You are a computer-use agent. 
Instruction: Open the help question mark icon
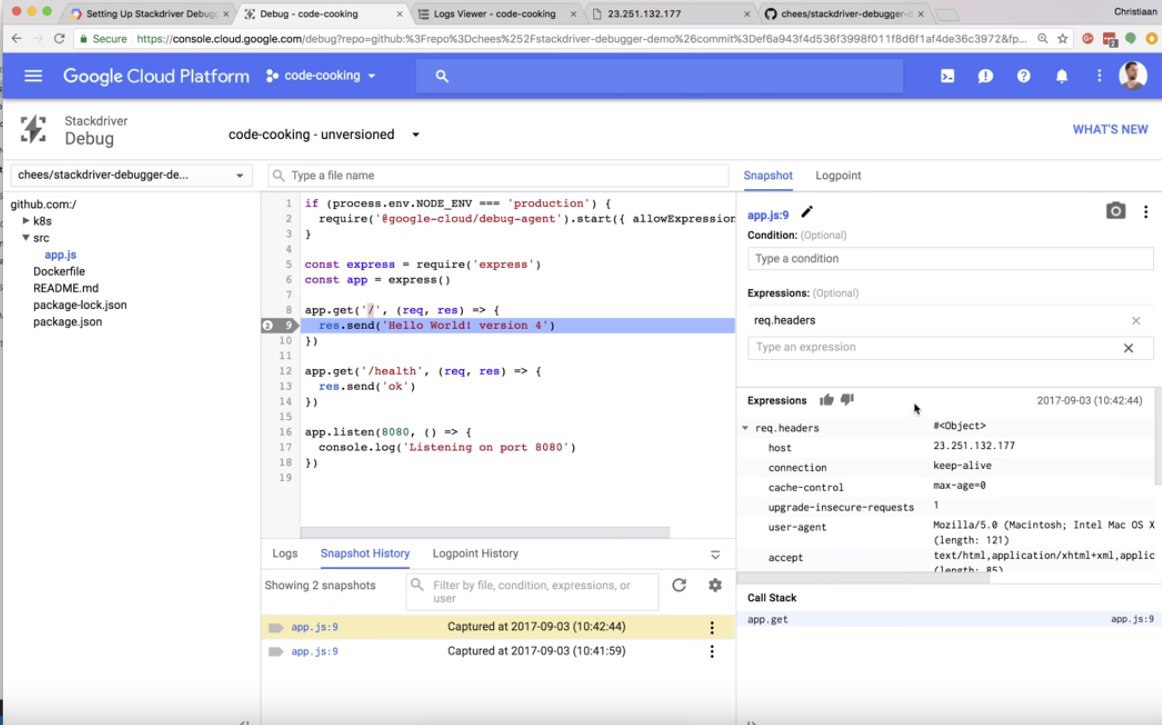(1023, 76)
